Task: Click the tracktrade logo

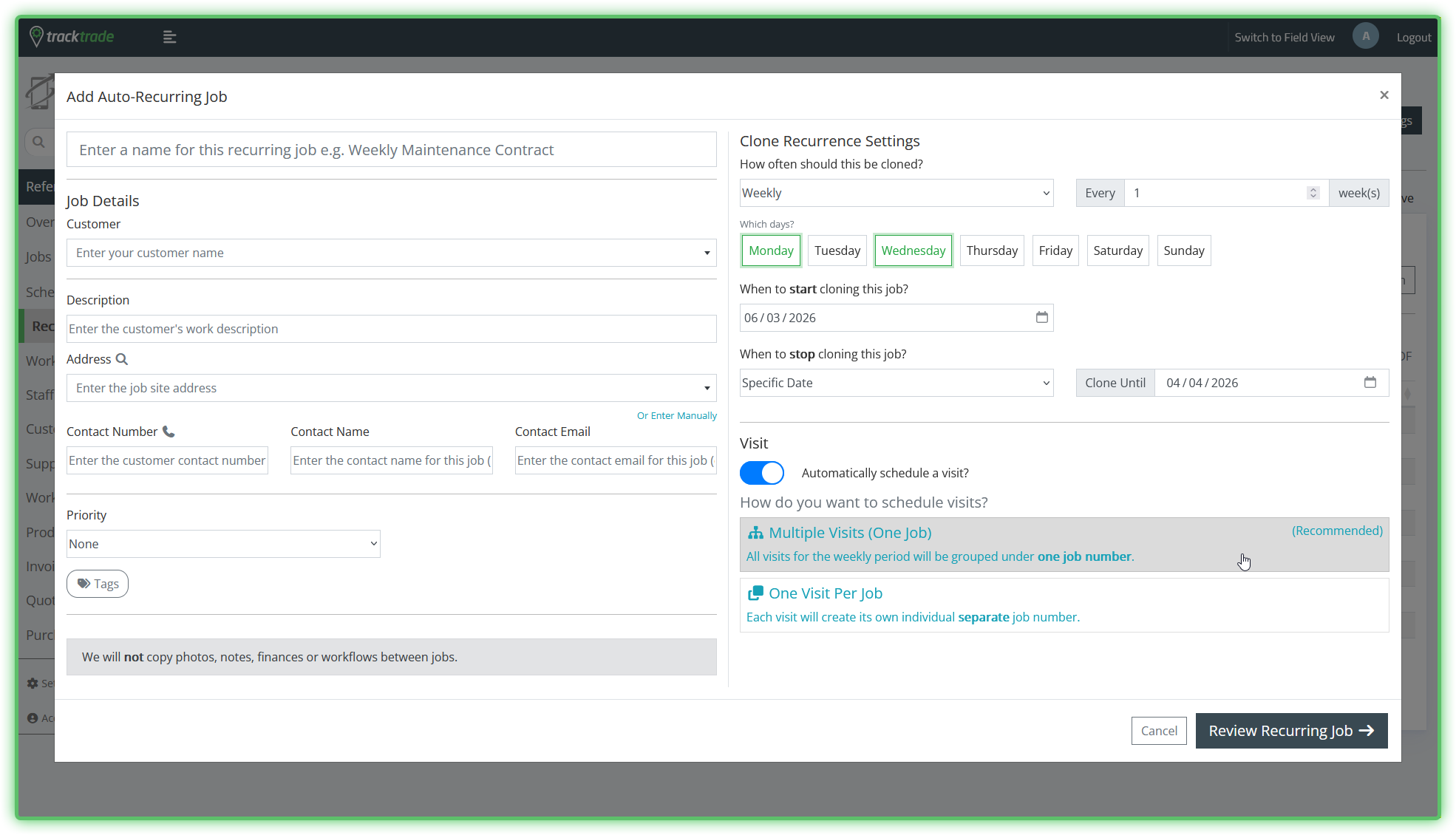Action: point(72,36)
